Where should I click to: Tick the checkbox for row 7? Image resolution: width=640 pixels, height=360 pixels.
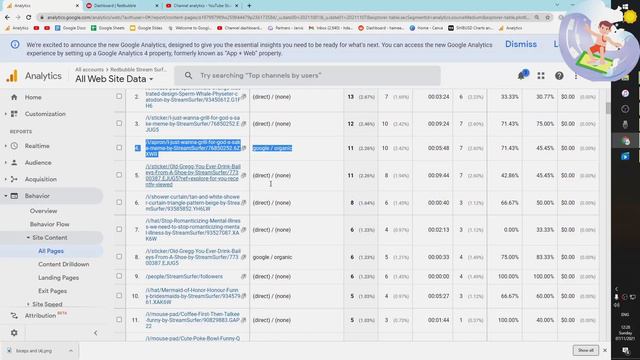coord(119,229)
